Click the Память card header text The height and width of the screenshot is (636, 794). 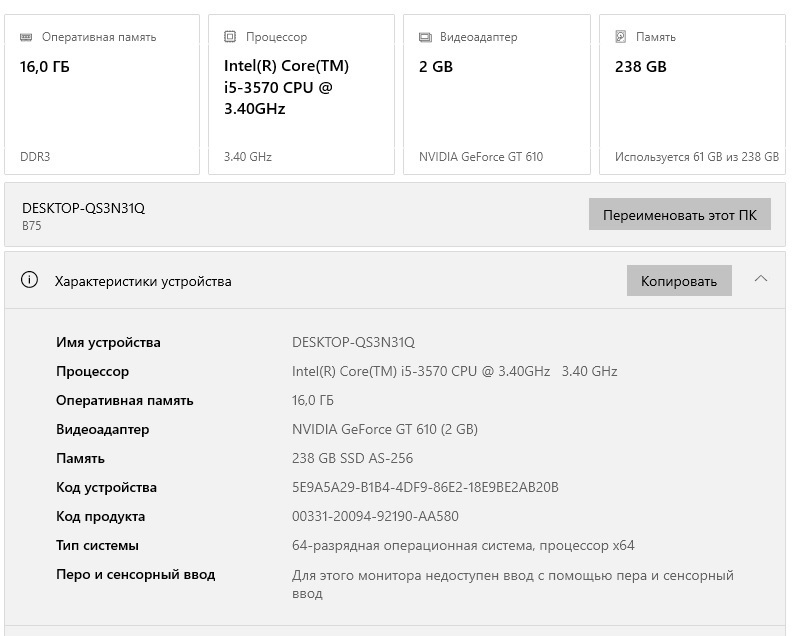point(656,37)
